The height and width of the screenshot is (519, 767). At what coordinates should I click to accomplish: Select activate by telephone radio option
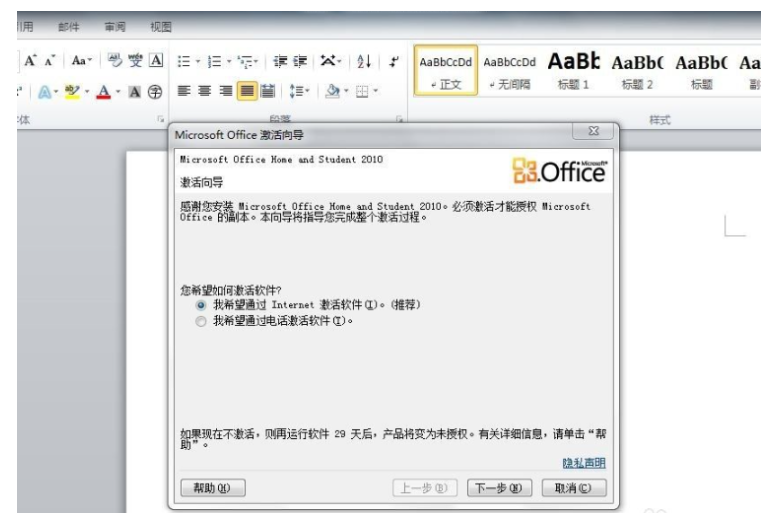[201, 321]
